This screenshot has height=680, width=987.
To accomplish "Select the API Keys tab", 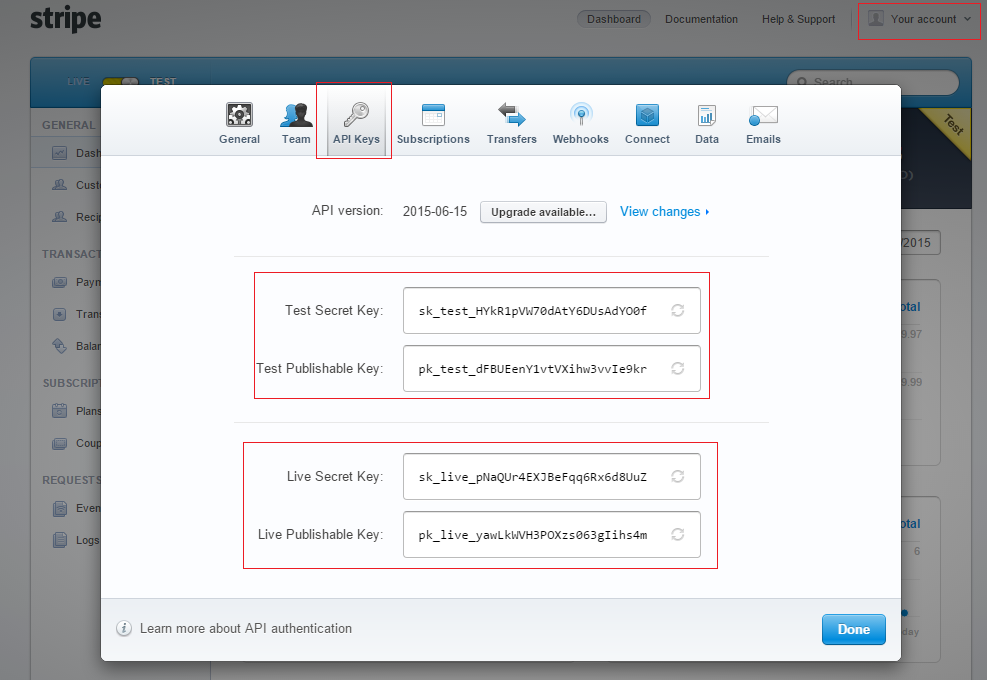I will click(355, 122).
